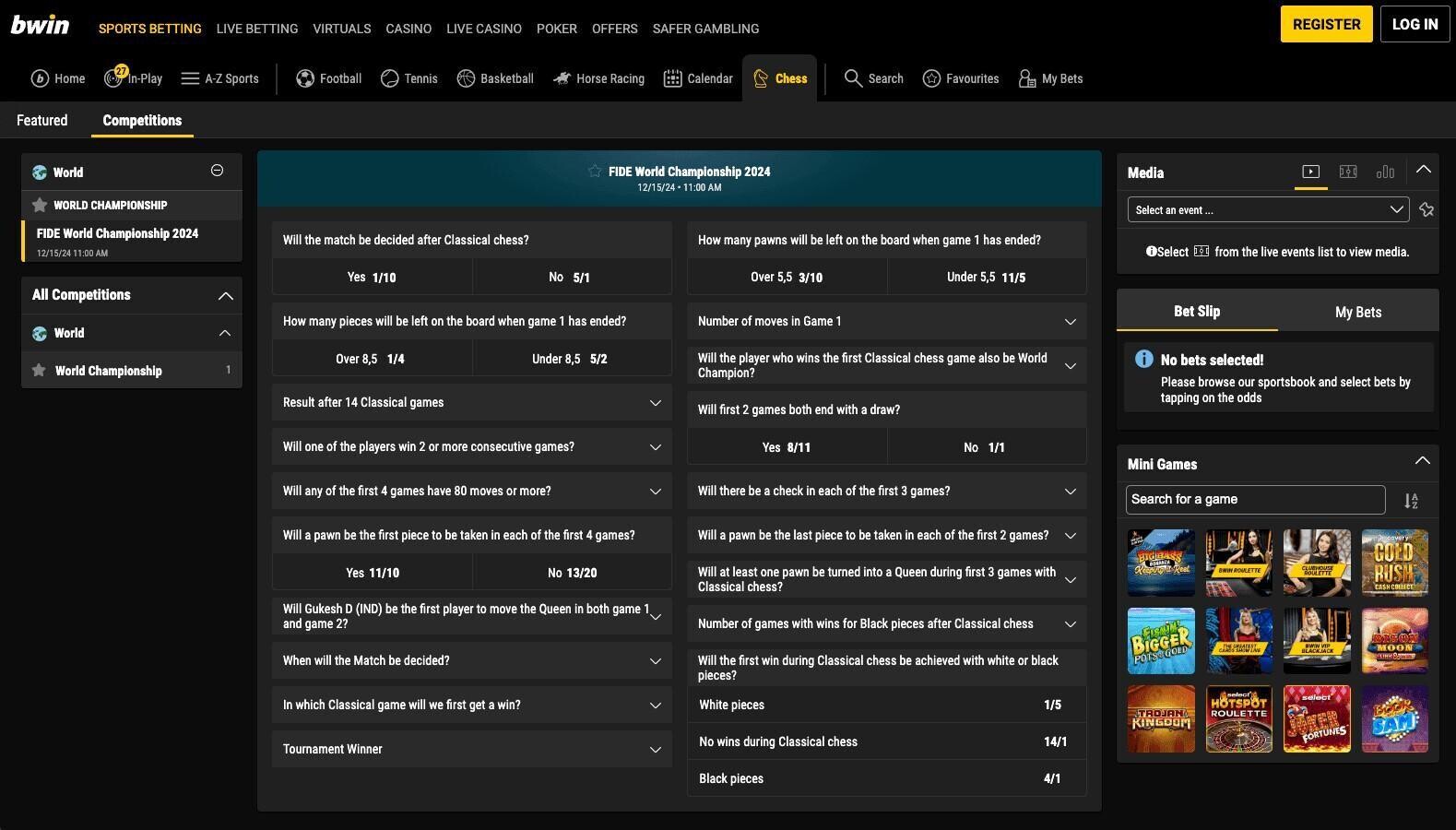Open A-Z Sports list
Screen dimensions: 1456x830
[x=219, y=78]
